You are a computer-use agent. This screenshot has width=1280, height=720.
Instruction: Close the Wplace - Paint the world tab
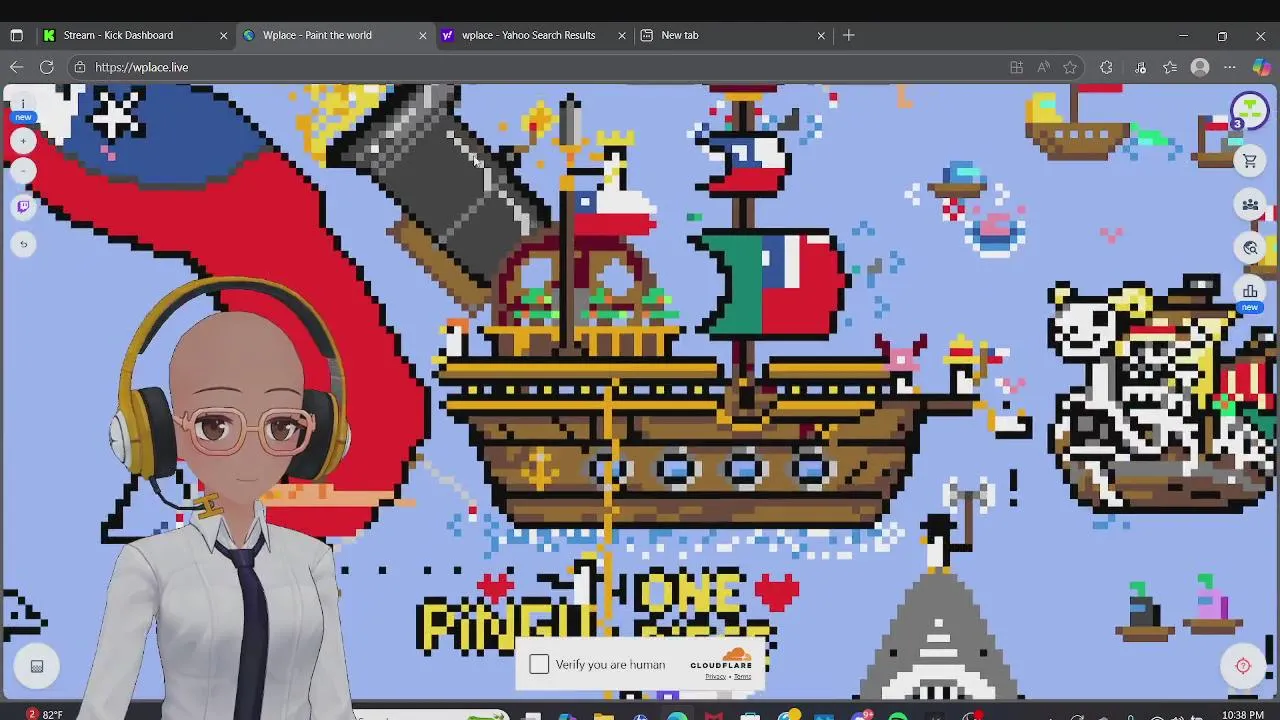422,35
